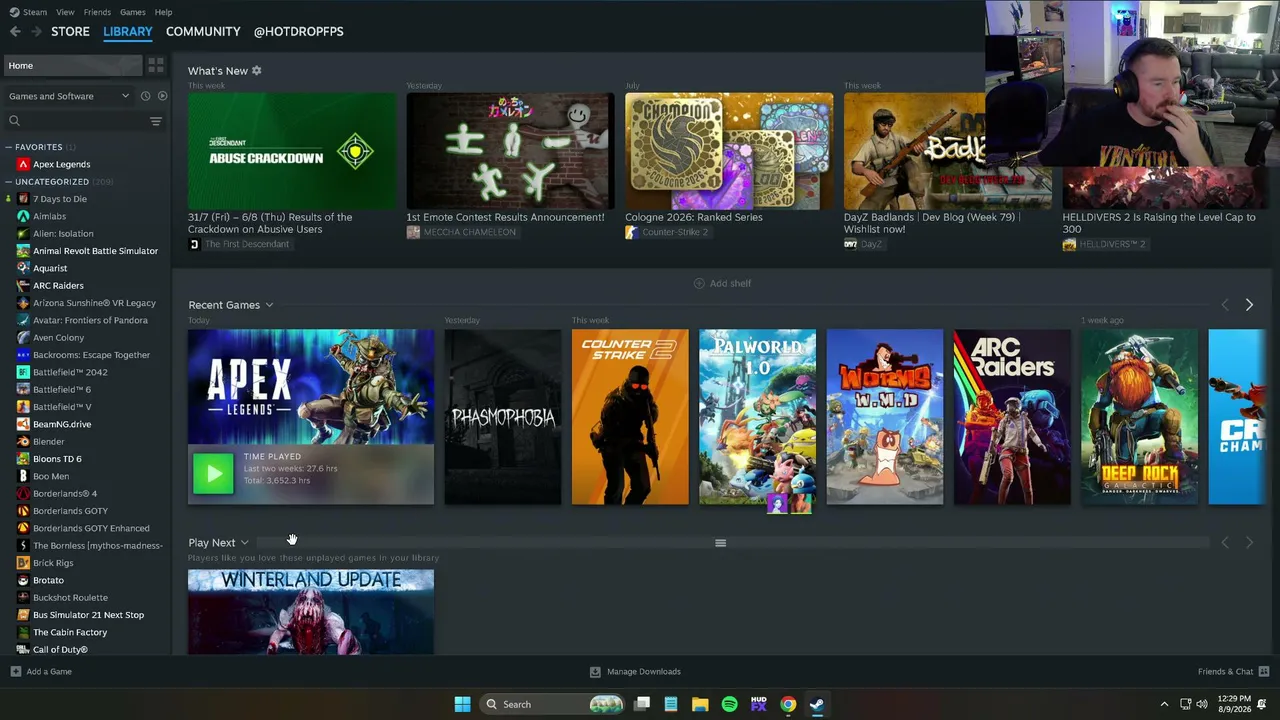The height and width of the screenshot is (720, 1280).
Task: Open the Help menu
Action: coord(163,12)
